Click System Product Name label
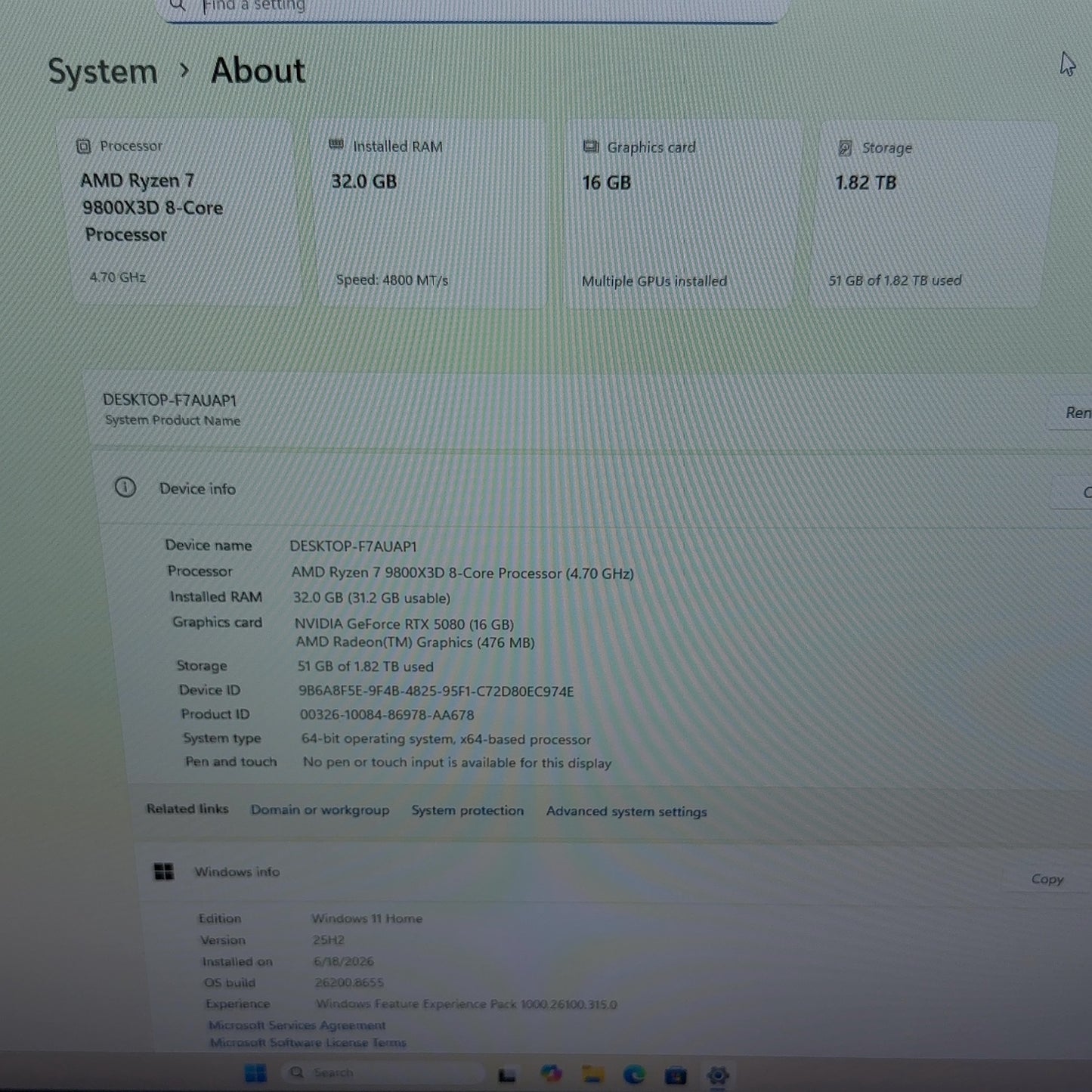 [x=172, y=420]
